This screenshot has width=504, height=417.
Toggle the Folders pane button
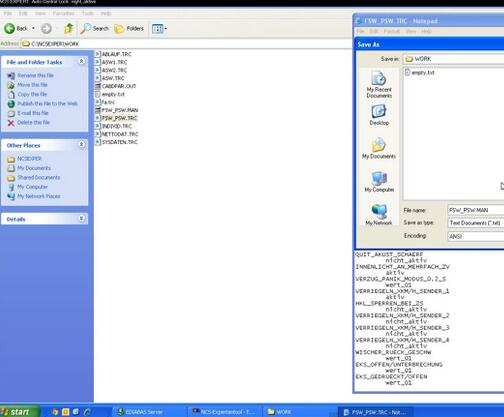129,29
